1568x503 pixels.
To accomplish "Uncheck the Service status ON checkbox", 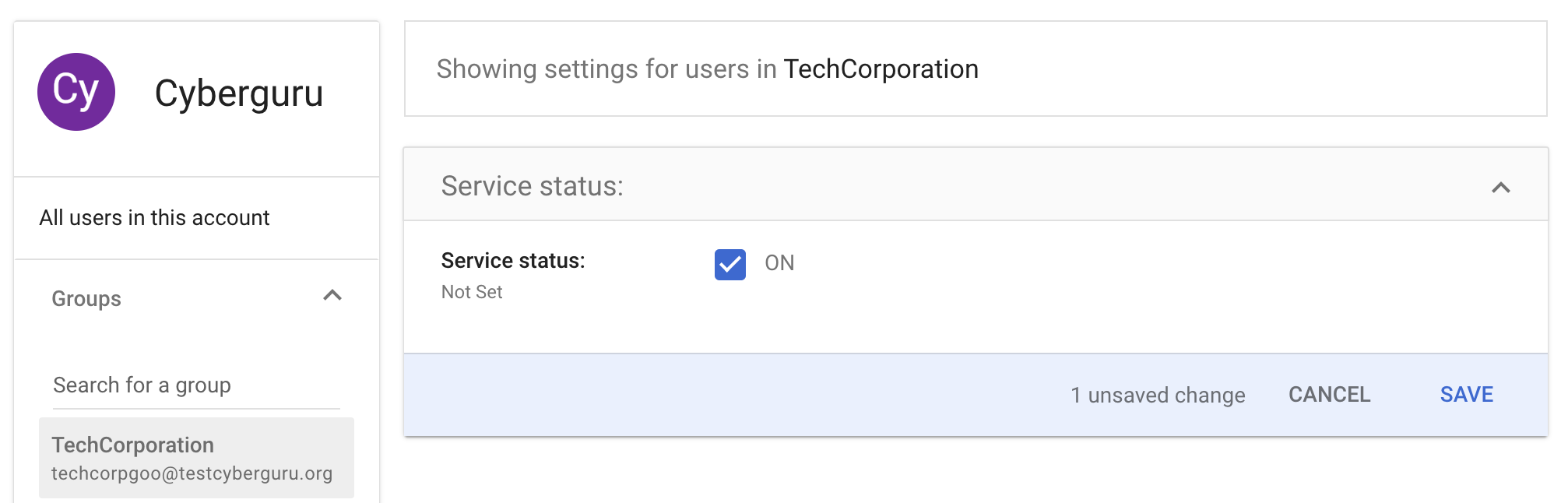I will coord(730,264).
